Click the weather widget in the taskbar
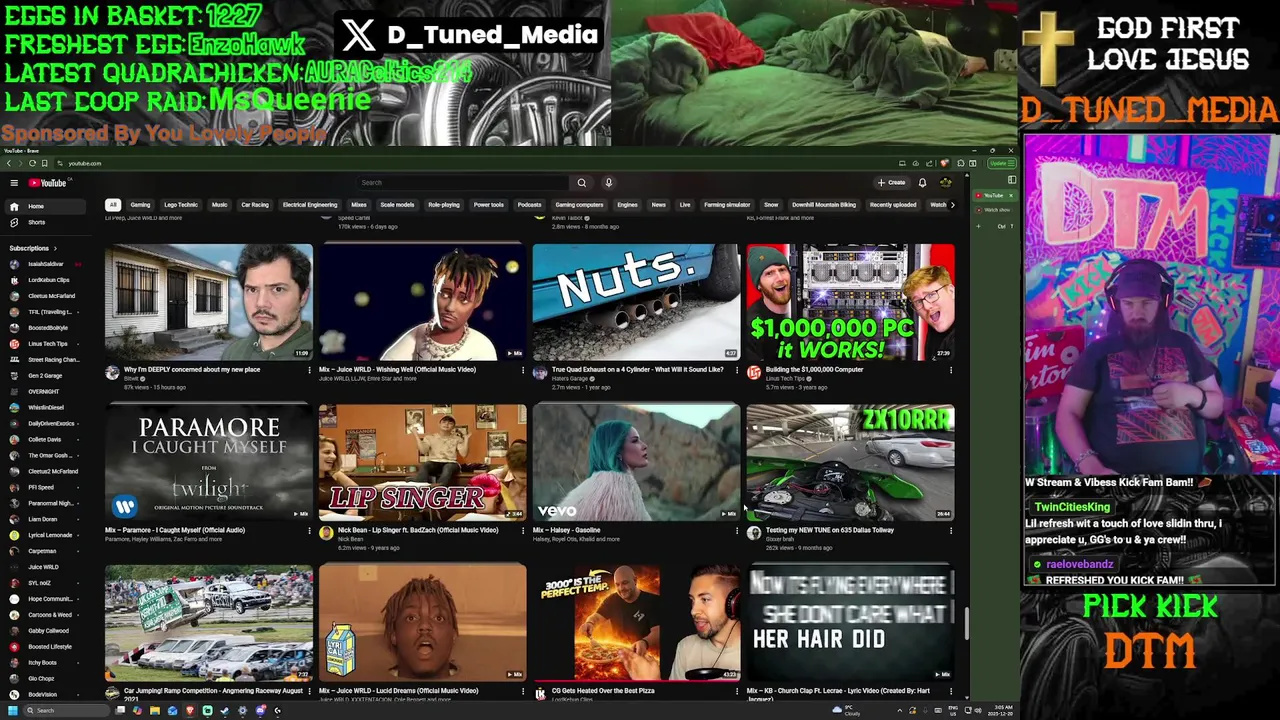1280x720 pixels. point(848,710)
